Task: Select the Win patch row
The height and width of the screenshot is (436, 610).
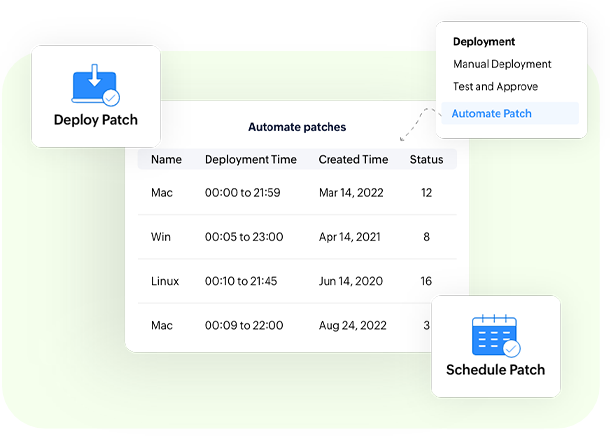Action: tap(162, 237)
